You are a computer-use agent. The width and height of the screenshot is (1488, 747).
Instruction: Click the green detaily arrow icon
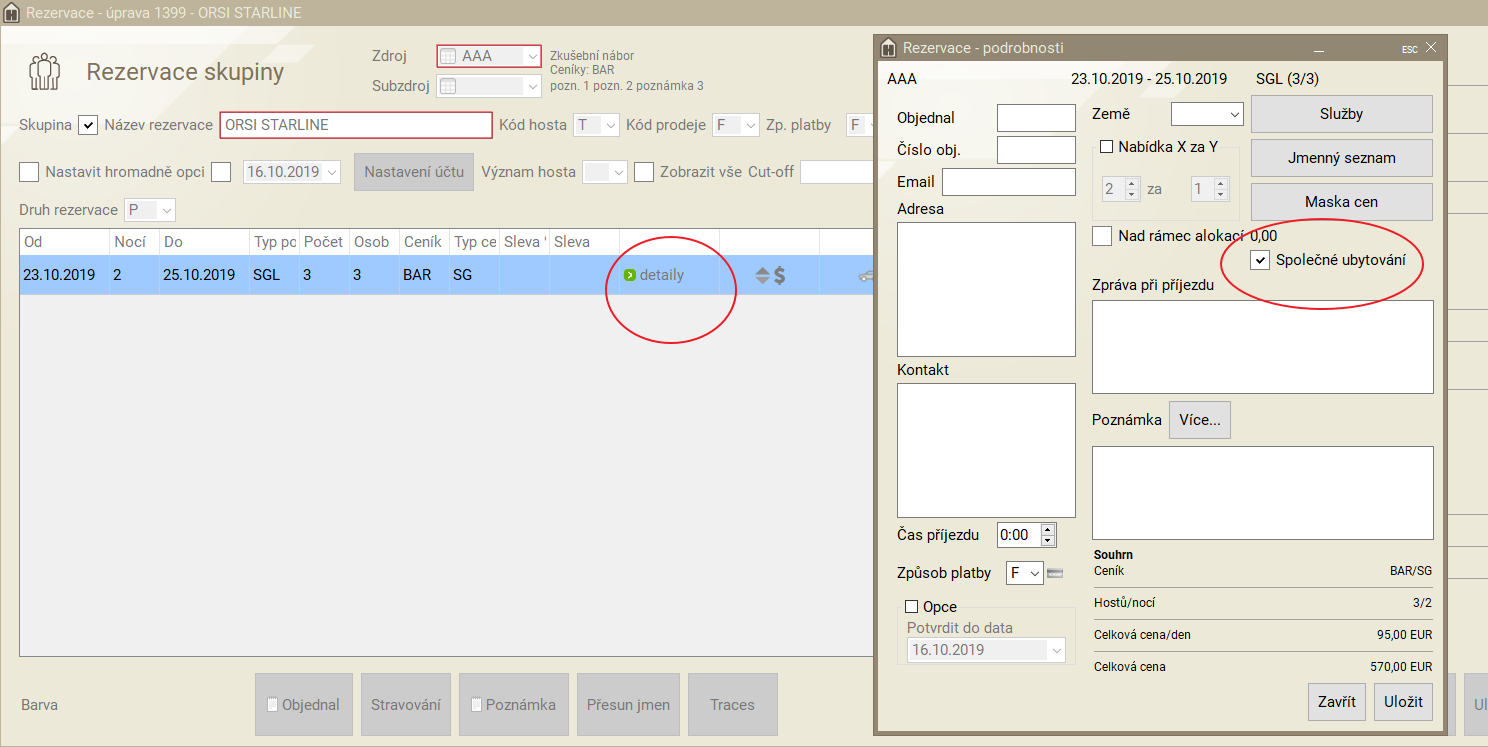click(629, 275)
